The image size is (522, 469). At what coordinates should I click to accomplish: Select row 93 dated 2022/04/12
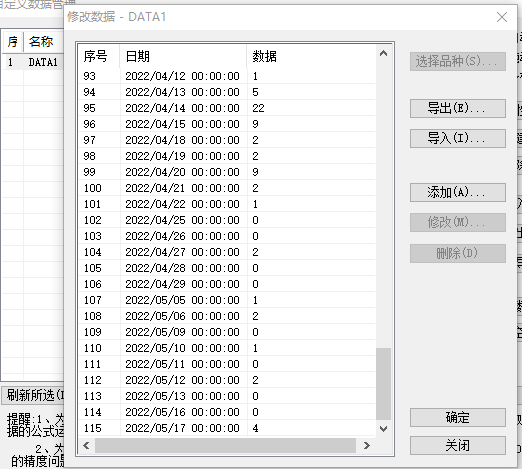click(x=227, y=76)
